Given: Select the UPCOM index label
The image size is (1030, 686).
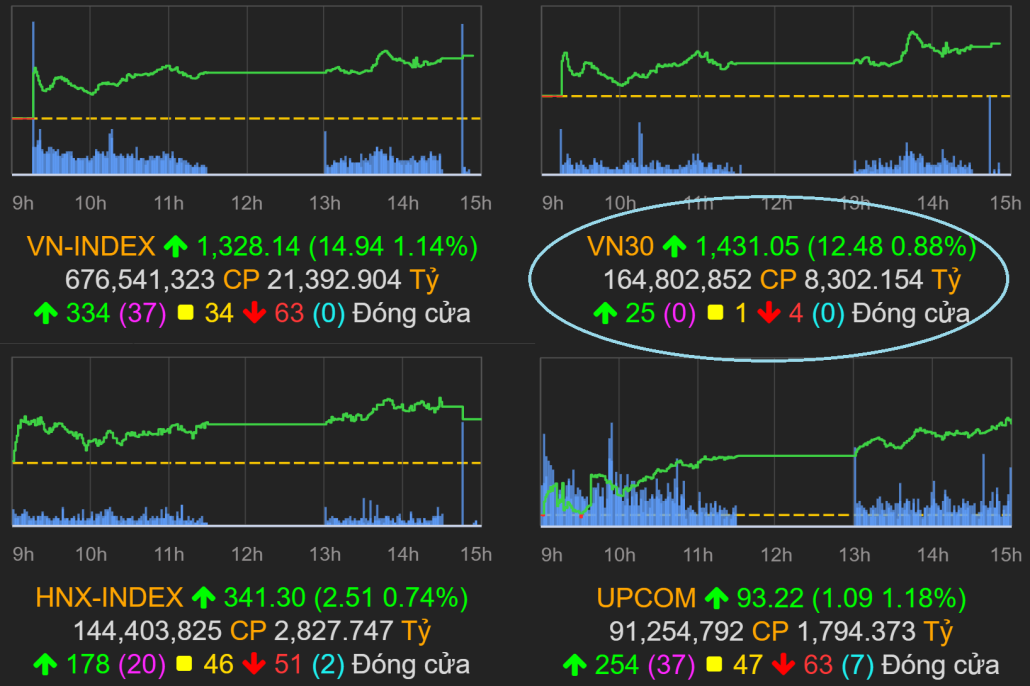Looking at the screenshot, I should (x=646, y=599).
